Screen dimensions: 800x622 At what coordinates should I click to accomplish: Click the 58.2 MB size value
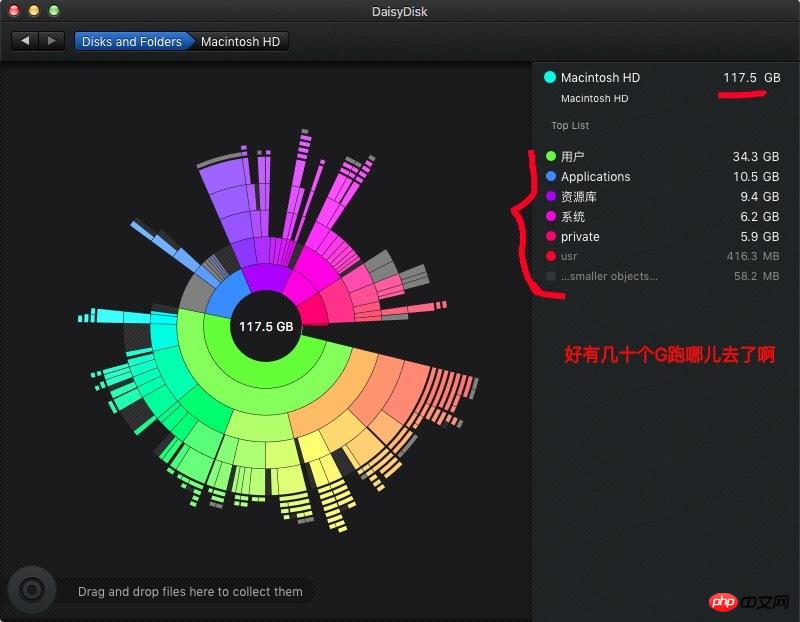point(756,276)
